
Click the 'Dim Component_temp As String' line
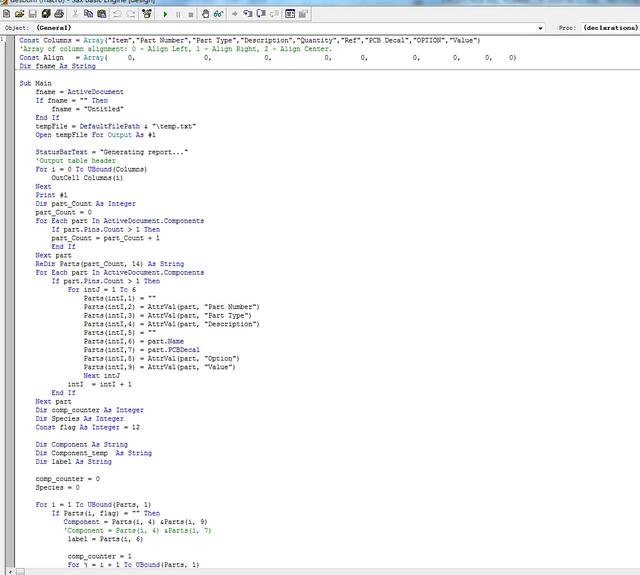93,453
